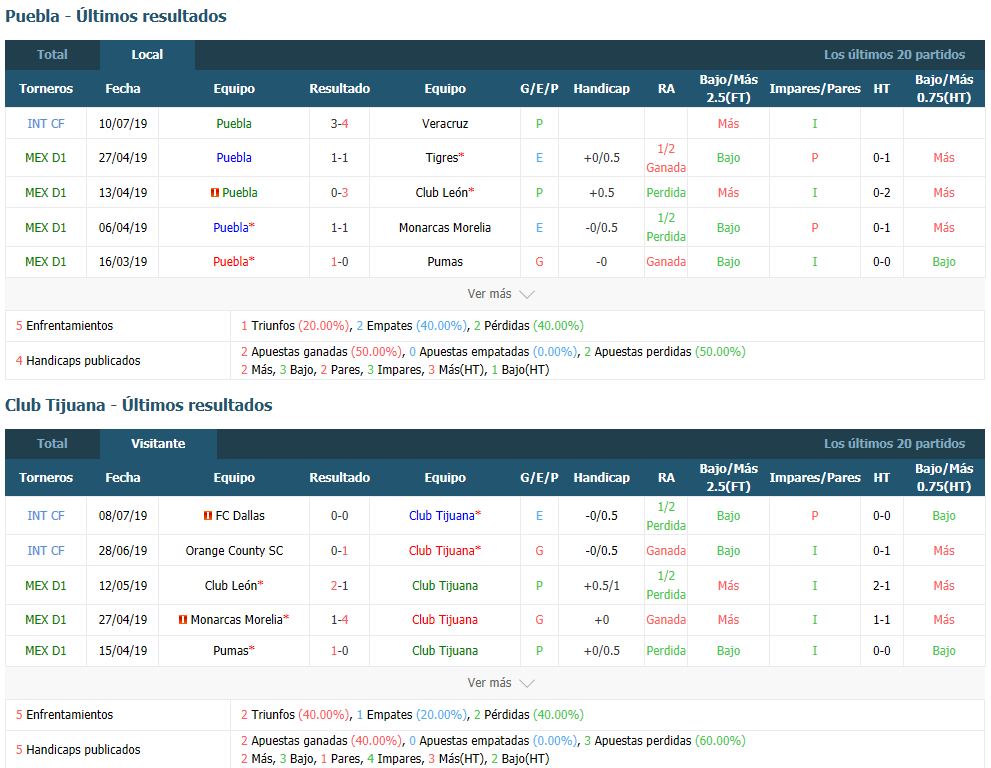Click 'Club Tijuana - Últimos resultados' heading
Viewport: 991px width, 768px height.
139,405
